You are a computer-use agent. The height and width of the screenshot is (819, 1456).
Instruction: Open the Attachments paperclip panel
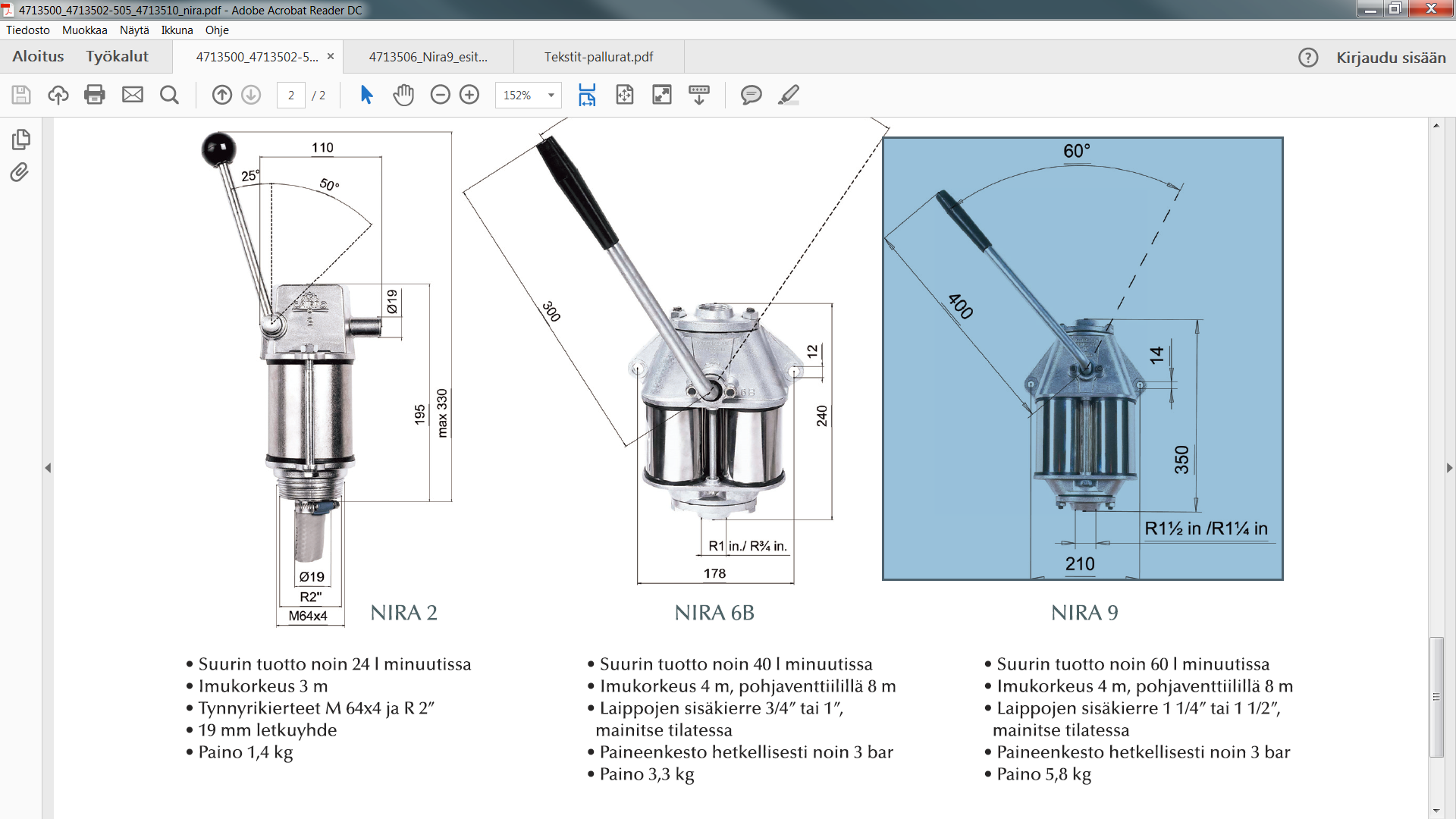(20, 173)
